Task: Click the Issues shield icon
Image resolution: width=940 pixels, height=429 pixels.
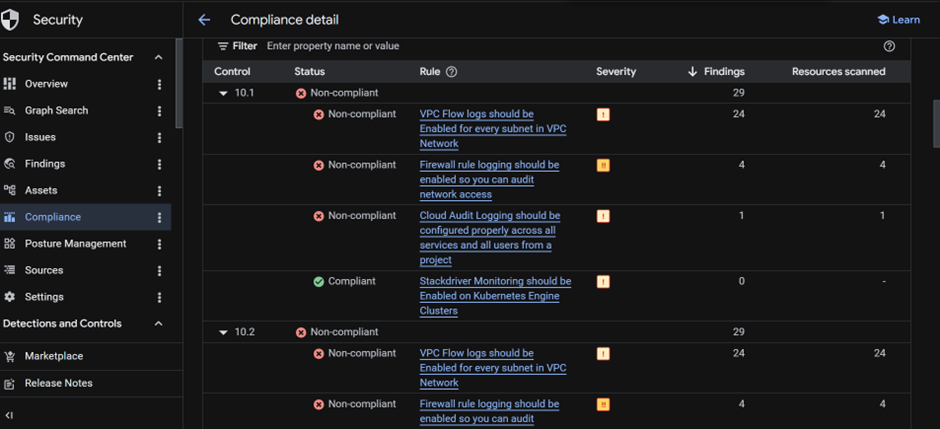Action: (x=10, y=137)
